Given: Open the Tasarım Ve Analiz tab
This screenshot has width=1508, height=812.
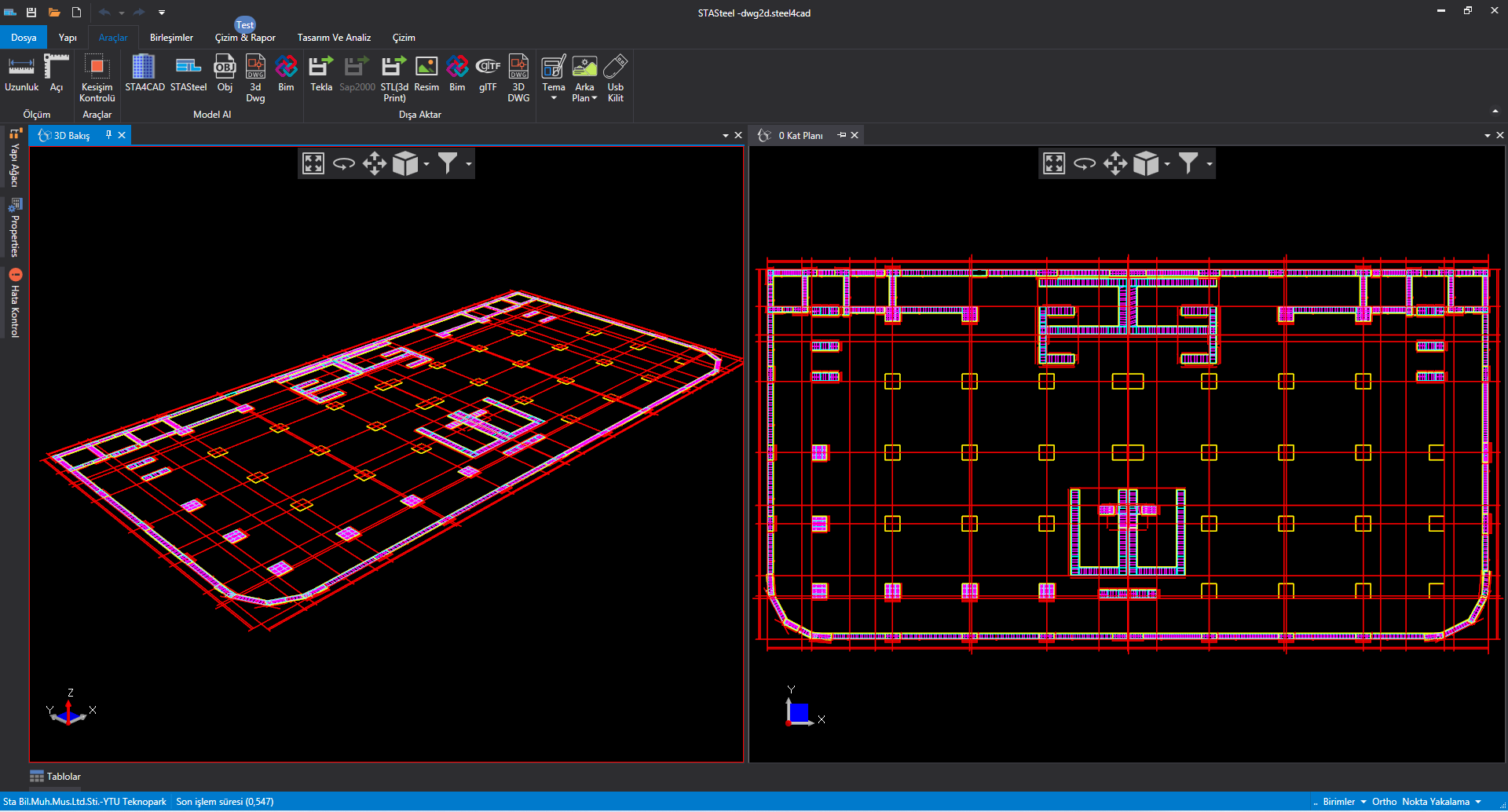Looking at the screenshot, I should point(334,38).
